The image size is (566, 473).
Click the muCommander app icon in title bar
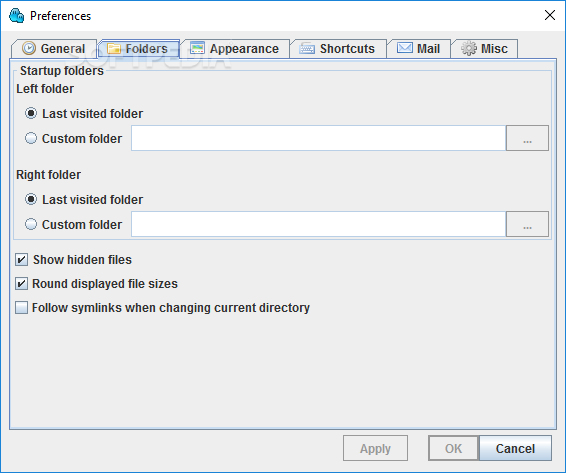coord(16,16)
